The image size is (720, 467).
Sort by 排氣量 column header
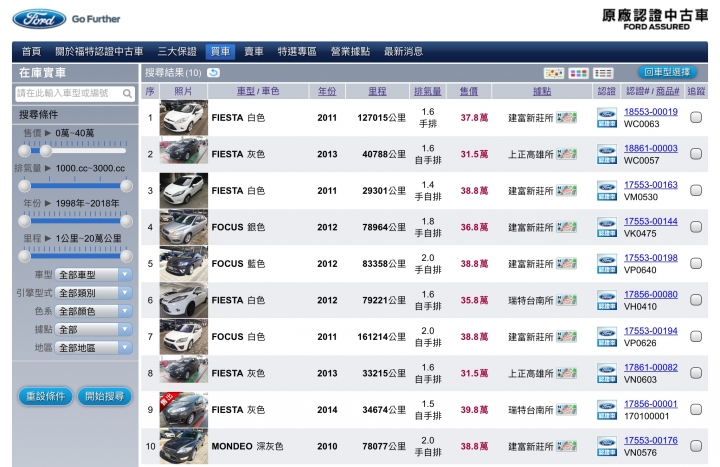pos(428,91)
